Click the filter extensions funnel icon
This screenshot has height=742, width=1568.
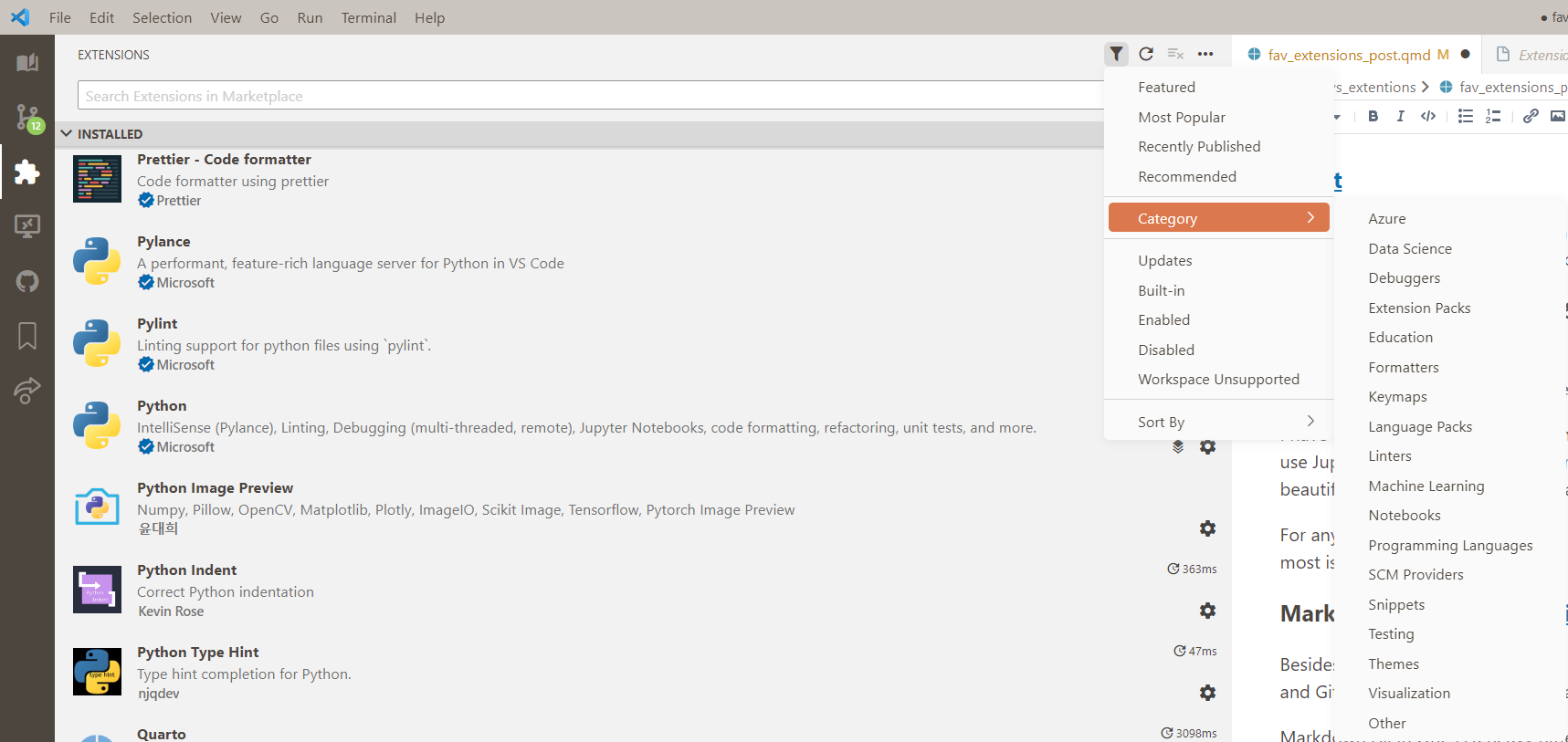point(1116,54)
